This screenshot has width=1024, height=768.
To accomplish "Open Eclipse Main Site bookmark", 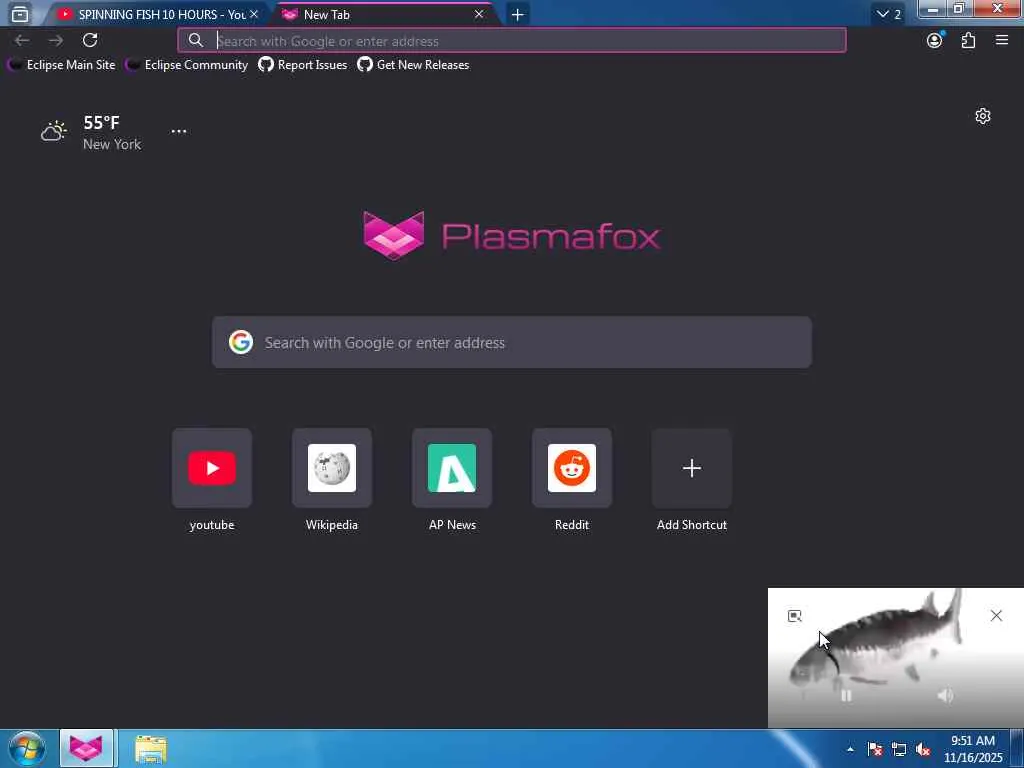I will (62, 65).
